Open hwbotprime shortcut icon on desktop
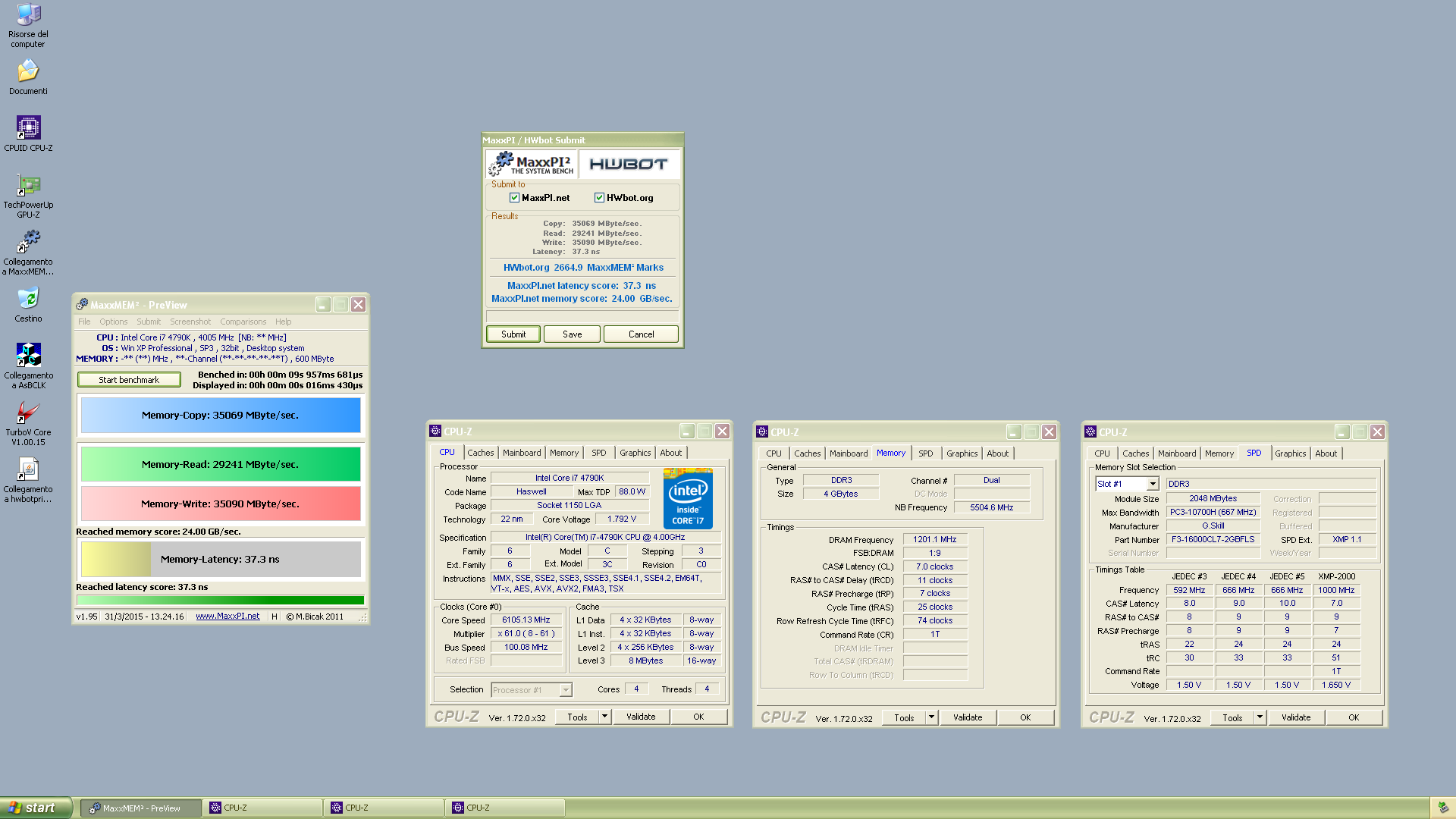 tap(28, 480)
